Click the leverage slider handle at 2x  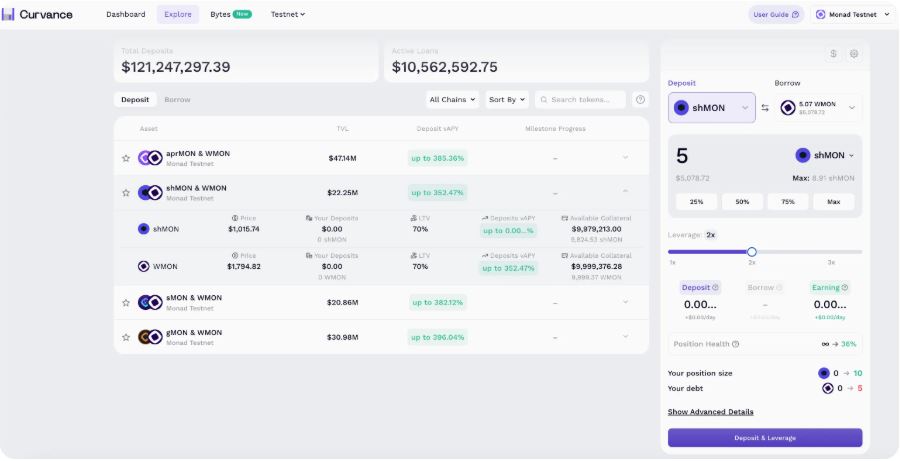752,251
